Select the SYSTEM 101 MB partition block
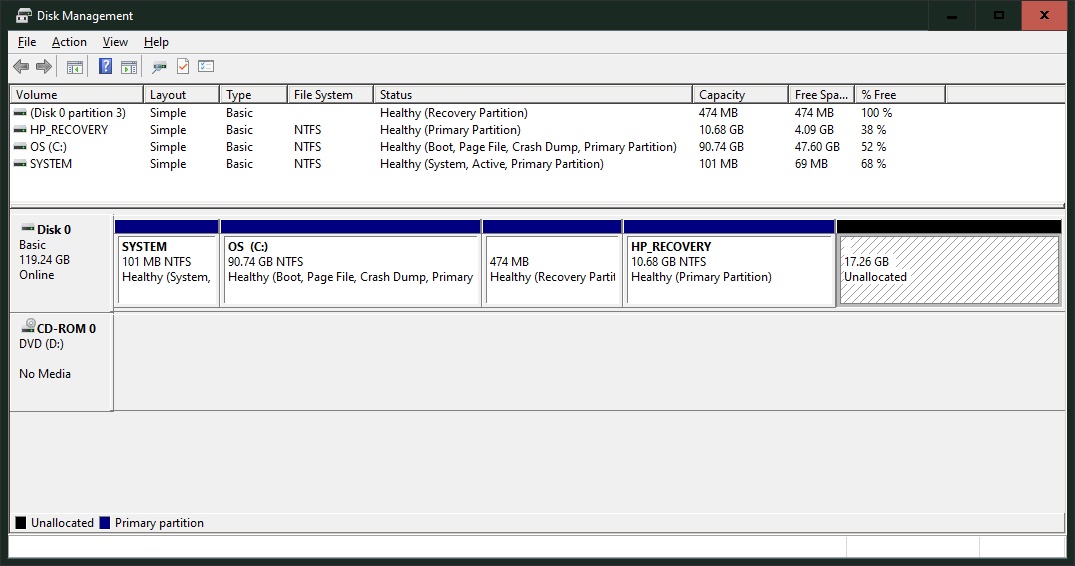 (166, 269)
